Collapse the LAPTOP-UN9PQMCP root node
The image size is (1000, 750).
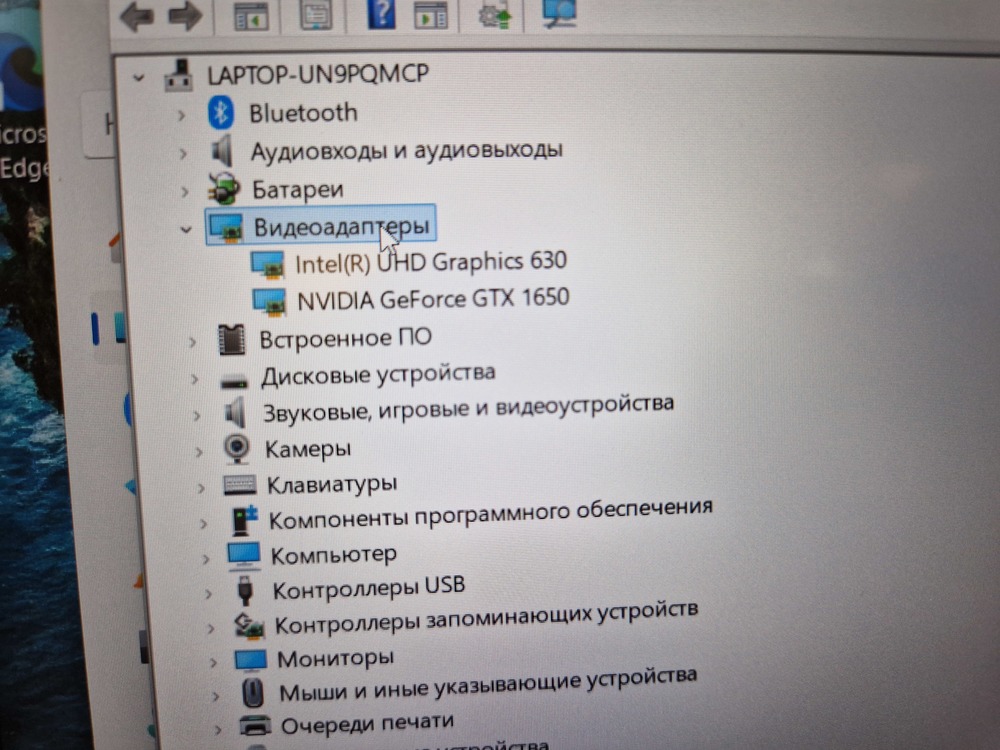click(x=138, y=78)
